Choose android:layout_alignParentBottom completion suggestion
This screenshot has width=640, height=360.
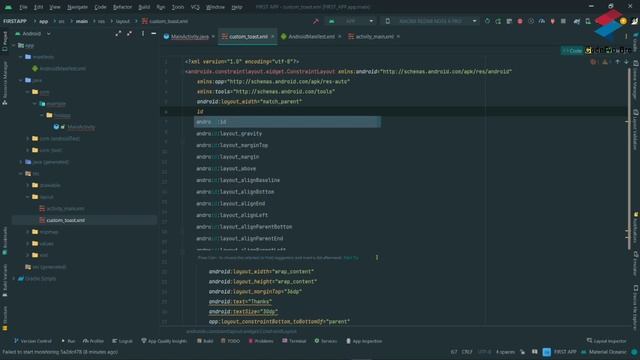click(x=287, y=227)
